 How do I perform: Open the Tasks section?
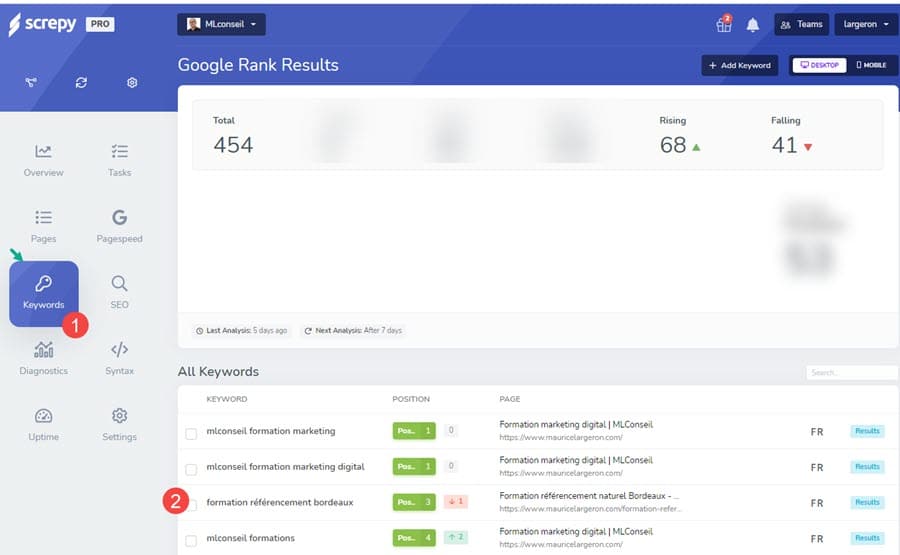(x=119, y=161)
